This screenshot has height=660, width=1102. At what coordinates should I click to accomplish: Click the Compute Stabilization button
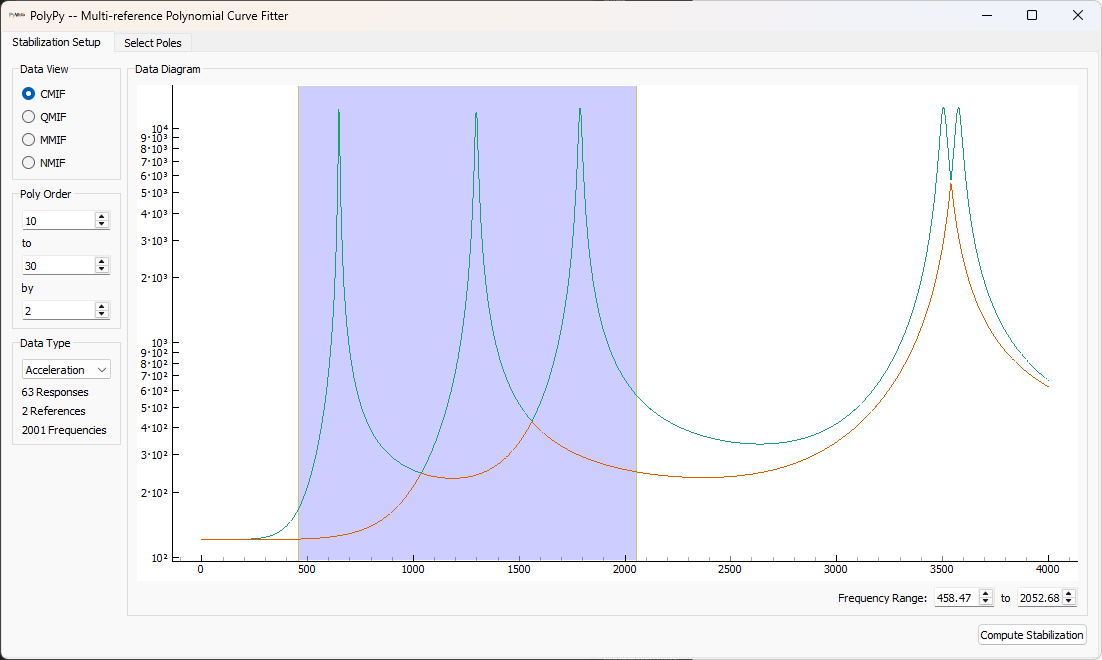coord(1031,635)
